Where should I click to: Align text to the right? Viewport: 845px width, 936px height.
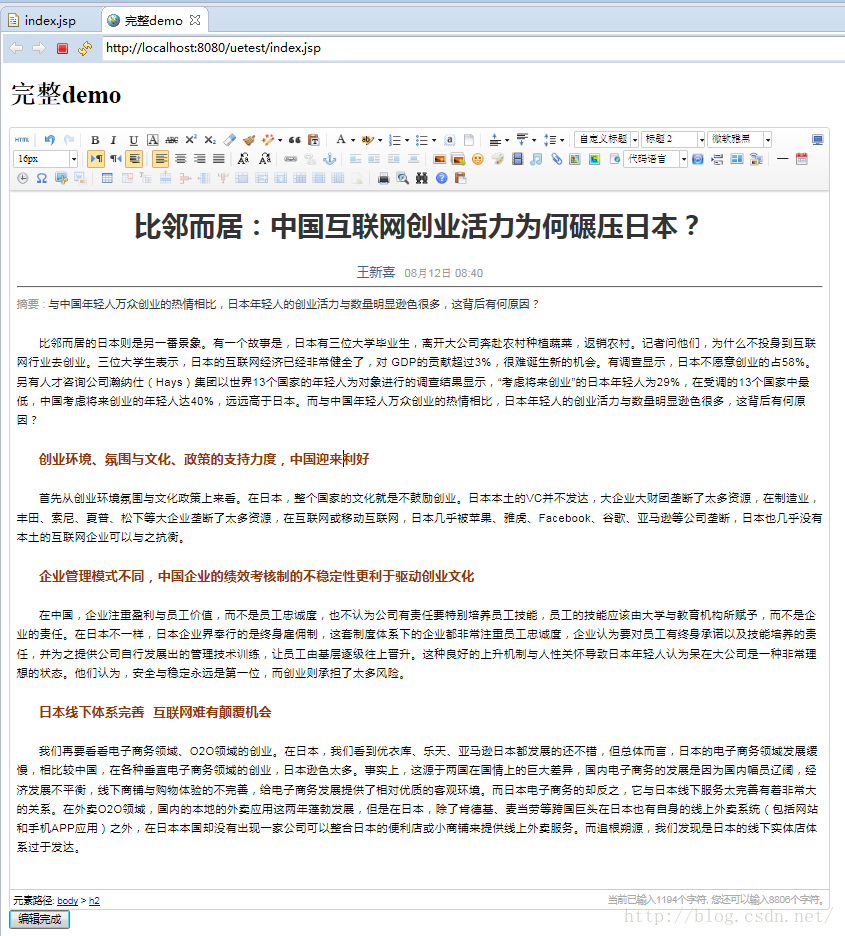pos(199,159)
